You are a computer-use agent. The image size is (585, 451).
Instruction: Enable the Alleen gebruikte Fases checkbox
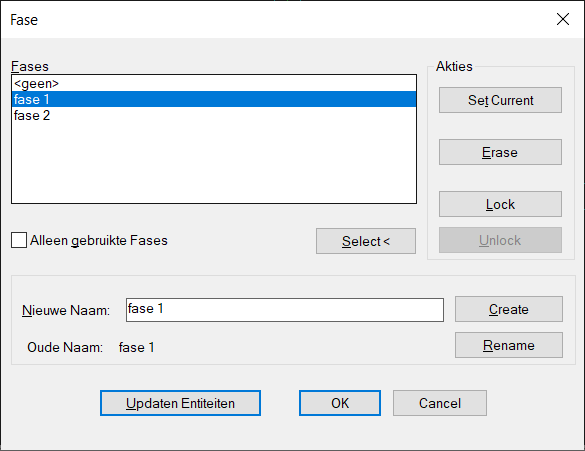19,240
